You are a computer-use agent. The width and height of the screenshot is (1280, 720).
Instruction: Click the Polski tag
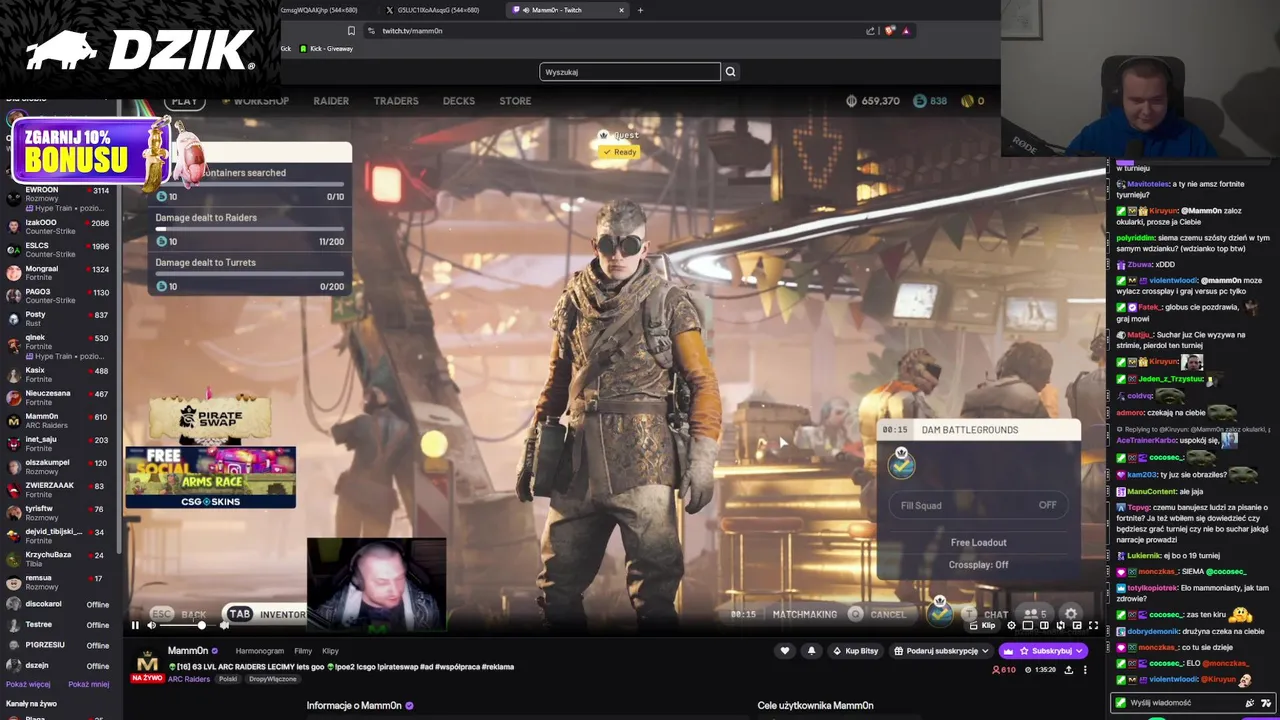(228, 679)
